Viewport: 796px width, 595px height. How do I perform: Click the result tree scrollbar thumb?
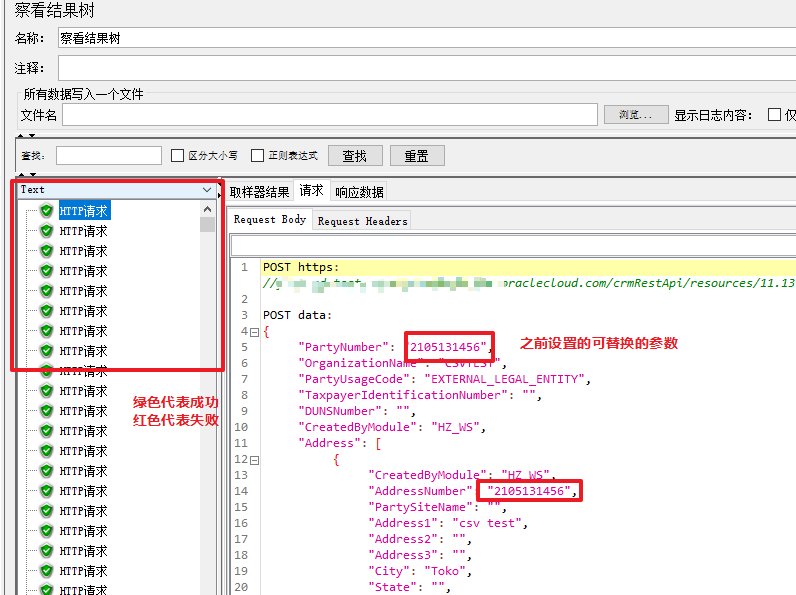tap(207, 224)
